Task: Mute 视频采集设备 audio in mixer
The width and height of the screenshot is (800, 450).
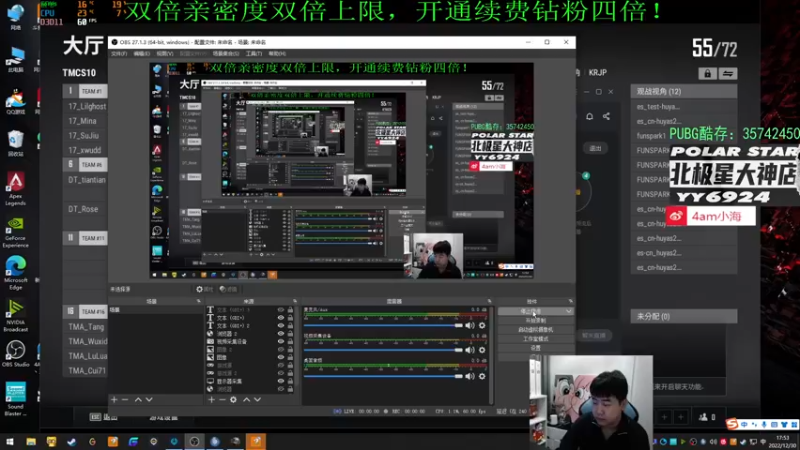Action: tap(470, 350)
